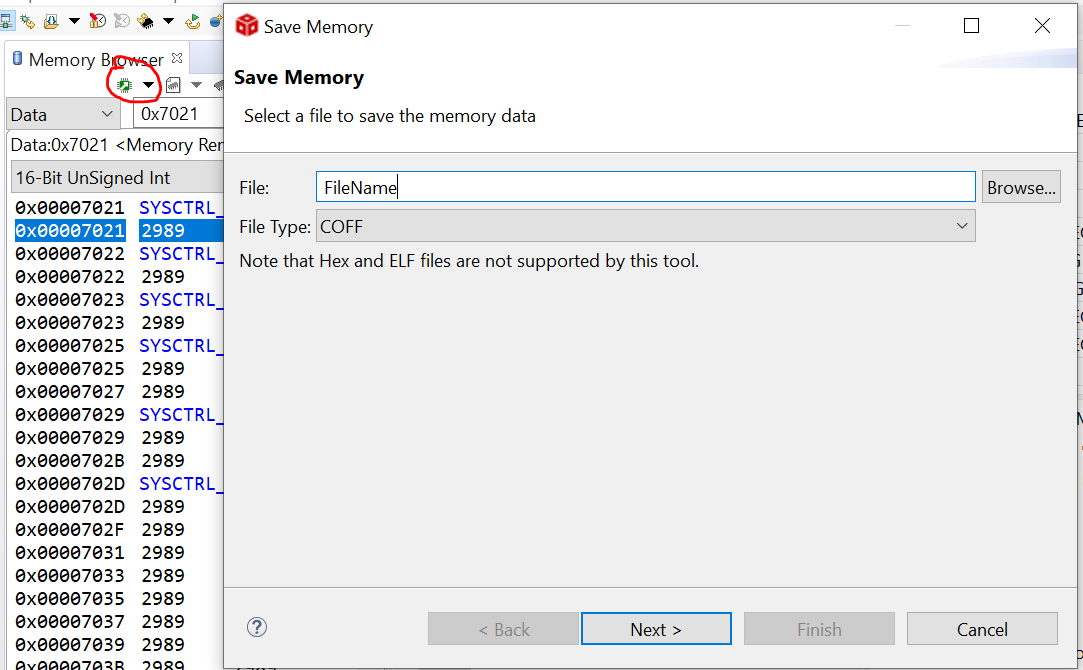
Task: Click the green chip Save Memory icon
Action: 125,85
